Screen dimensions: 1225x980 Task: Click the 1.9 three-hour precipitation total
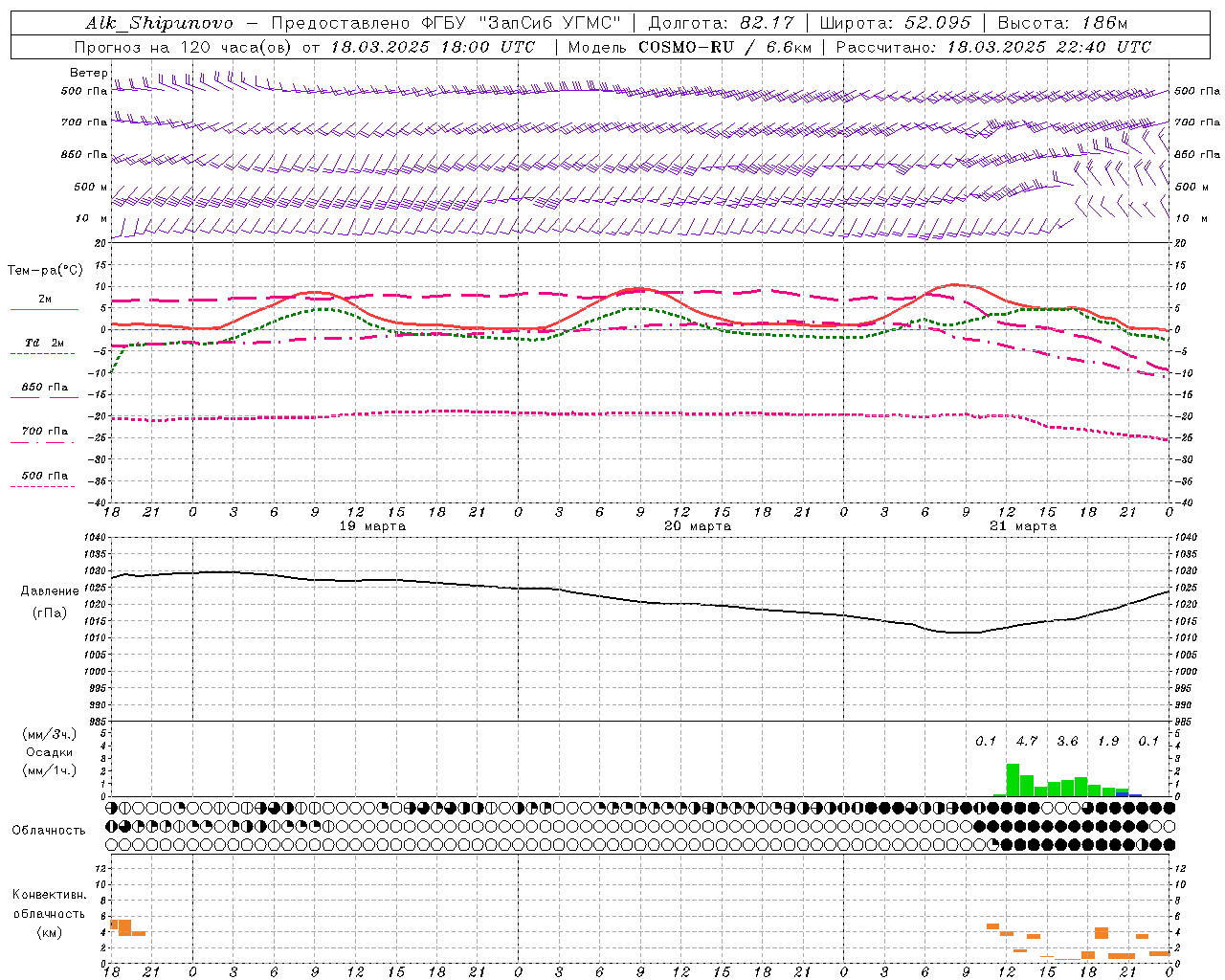click(1108, 742)
